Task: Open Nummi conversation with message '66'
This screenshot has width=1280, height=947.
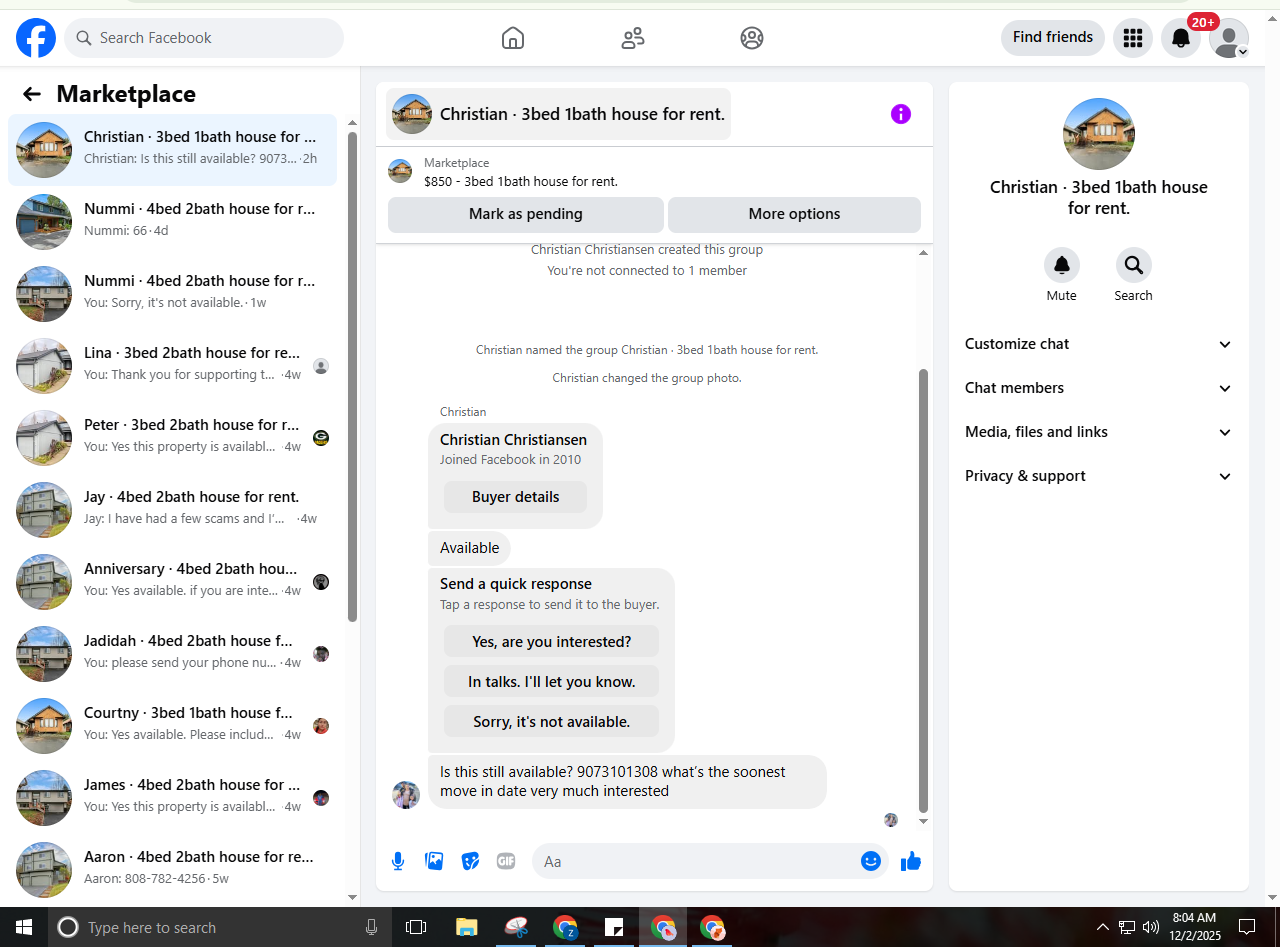Action: [172, 222]
